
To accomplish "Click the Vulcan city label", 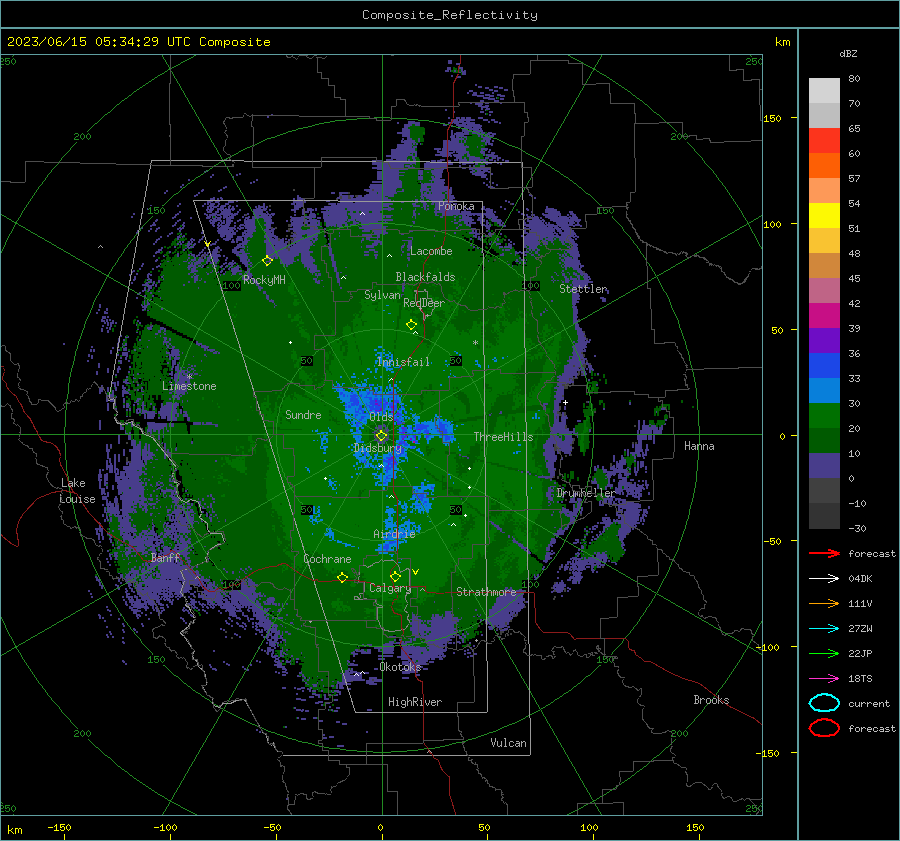I will click(509, 743).
